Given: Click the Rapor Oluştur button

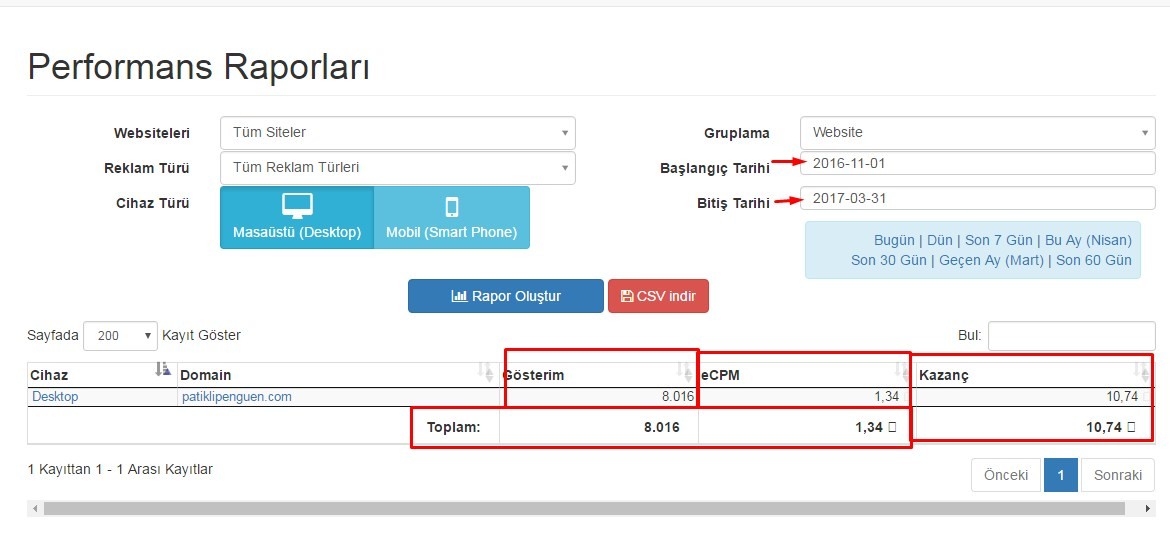Looking at the screenshot, I should (506, 296).
